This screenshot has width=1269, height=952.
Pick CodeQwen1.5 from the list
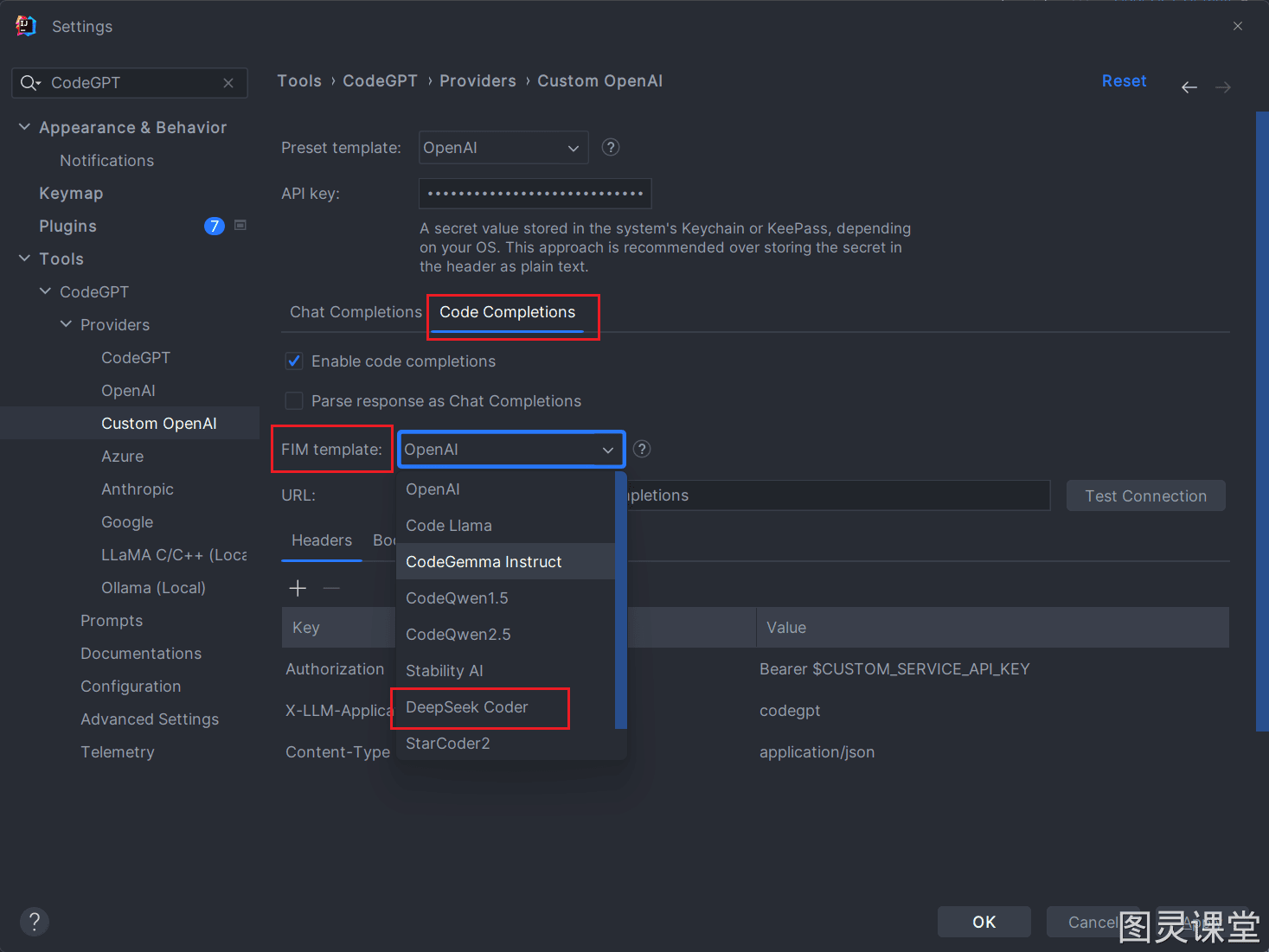coord(505,598)
